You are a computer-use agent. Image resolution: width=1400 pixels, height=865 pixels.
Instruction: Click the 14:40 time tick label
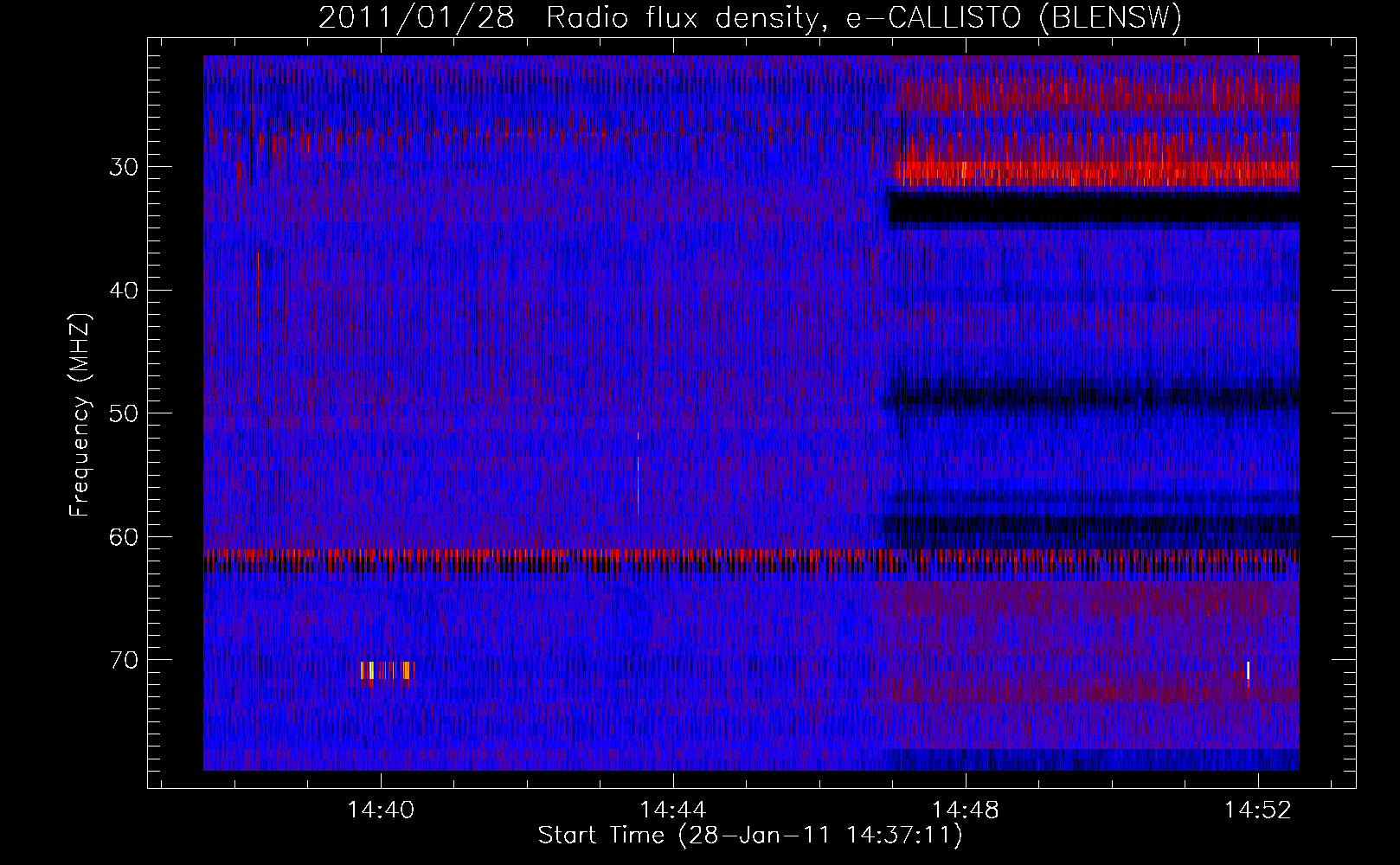click(381, 810)
